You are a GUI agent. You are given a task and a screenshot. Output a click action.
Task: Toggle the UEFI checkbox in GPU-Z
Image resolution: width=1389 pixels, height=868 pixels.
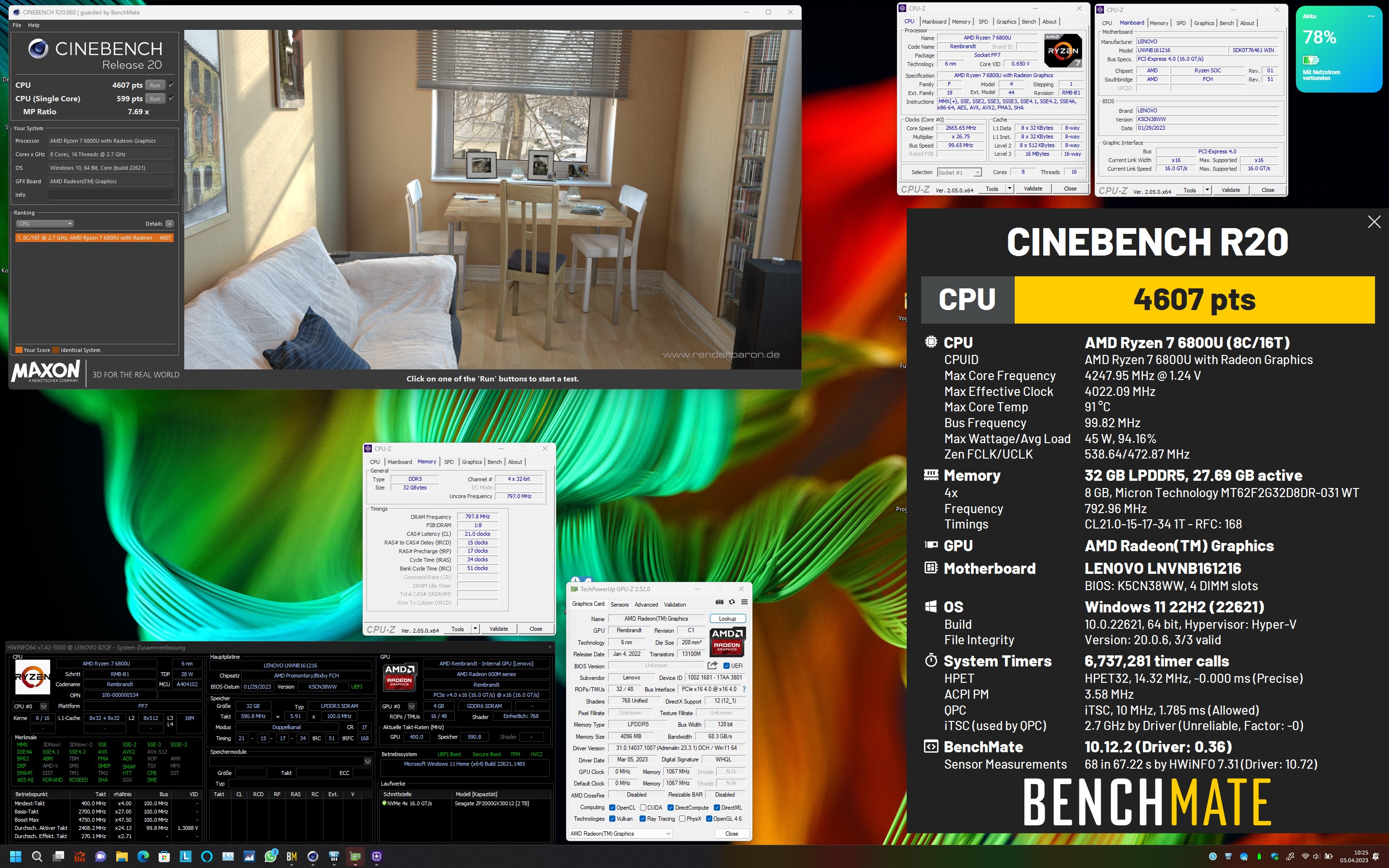click(727, 666)
